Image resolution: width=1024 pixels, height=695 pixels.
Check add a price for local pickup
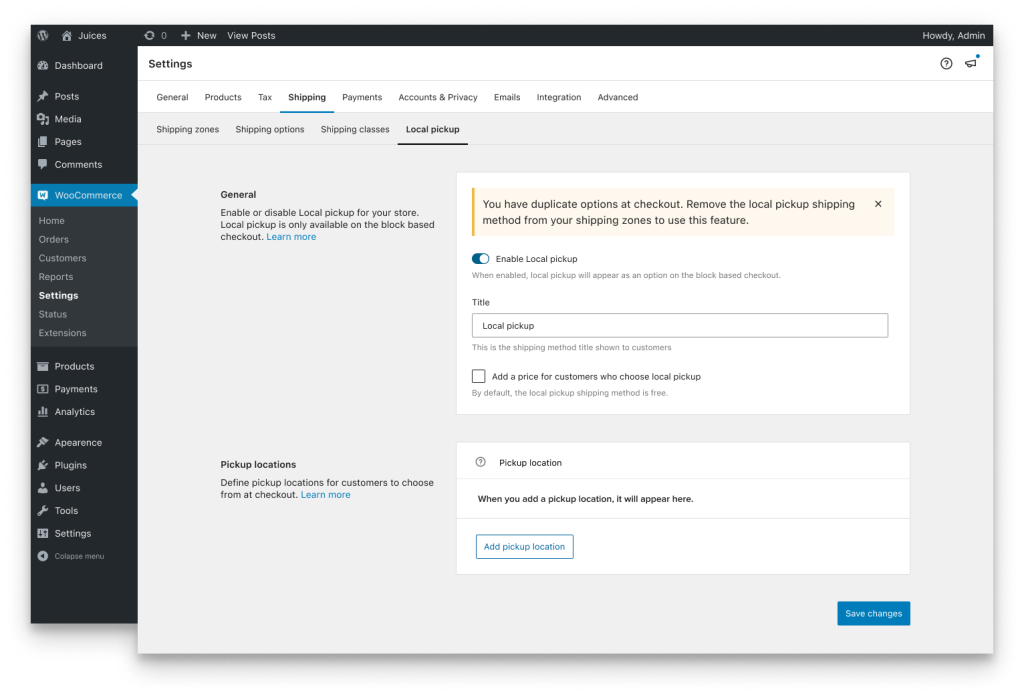[477, 376]
